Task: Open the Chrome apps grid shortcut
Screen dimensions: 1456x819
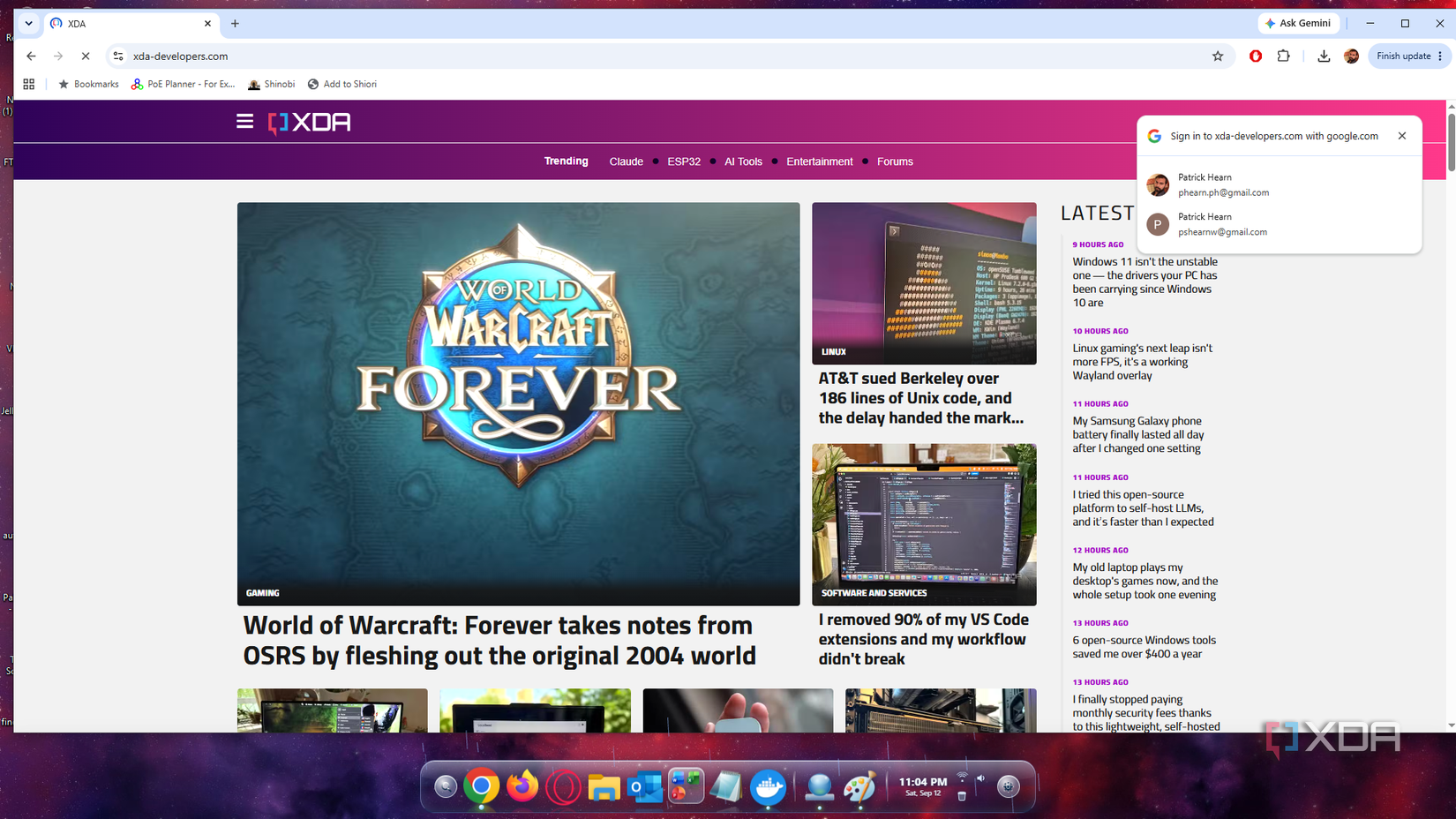Action: [29, 84]
